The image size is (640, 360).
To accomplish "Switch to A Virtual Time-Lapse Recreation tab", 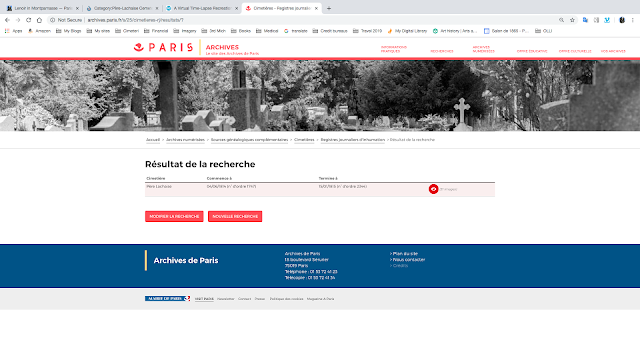I will coord(201,8).
